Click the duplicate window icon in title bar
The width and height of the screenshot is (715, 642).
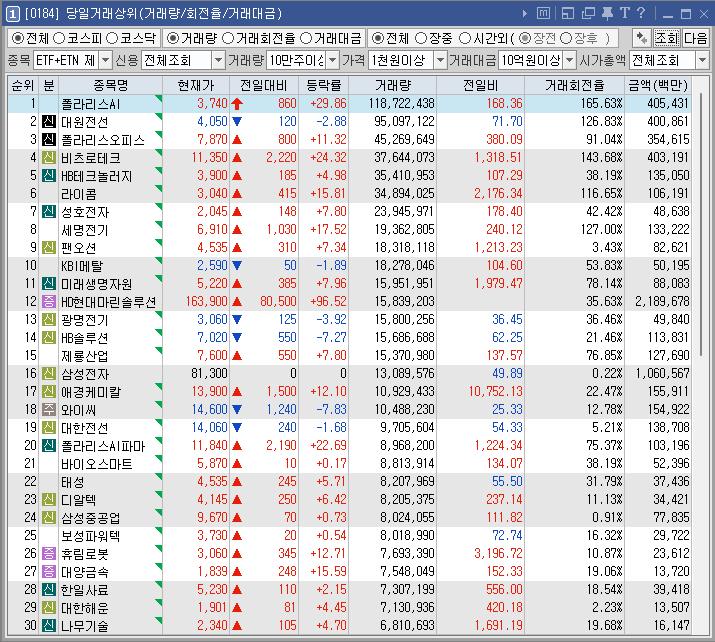point(588,13)
